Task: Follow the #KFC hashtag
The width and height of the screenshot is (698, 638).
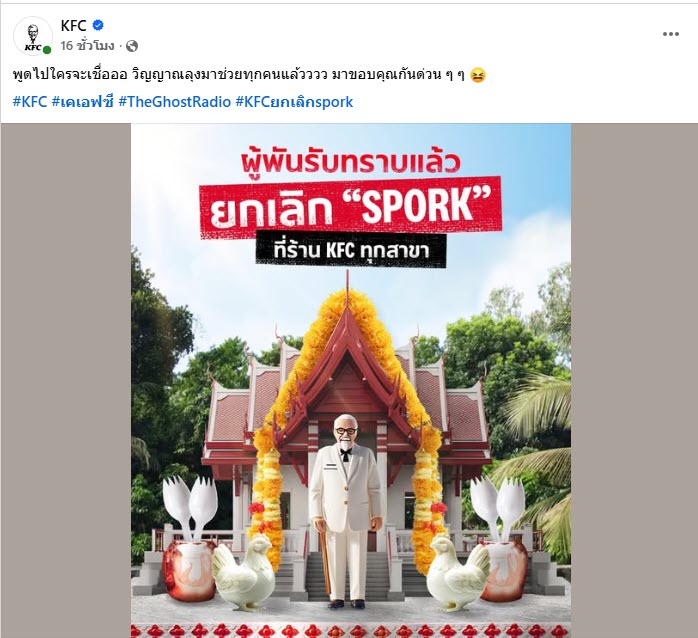Action: click(x=30, y=102)
